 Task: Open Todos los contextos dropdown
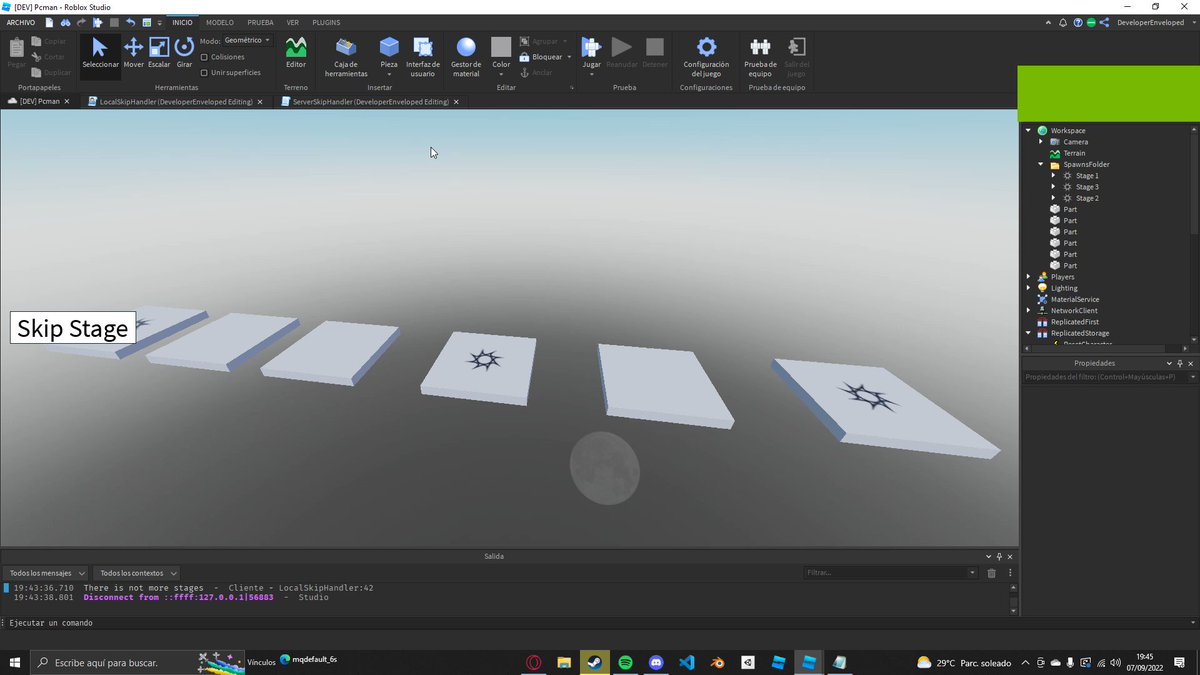tap(138, 573)
